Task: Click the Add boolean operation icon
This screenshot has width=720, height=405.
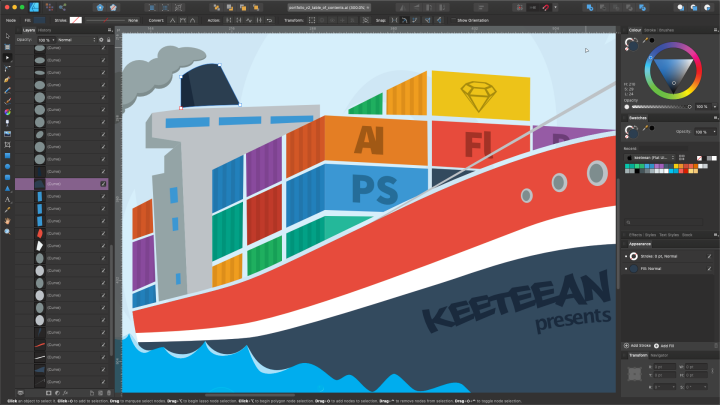Action: pyautogui.click(x=590, y=7)
